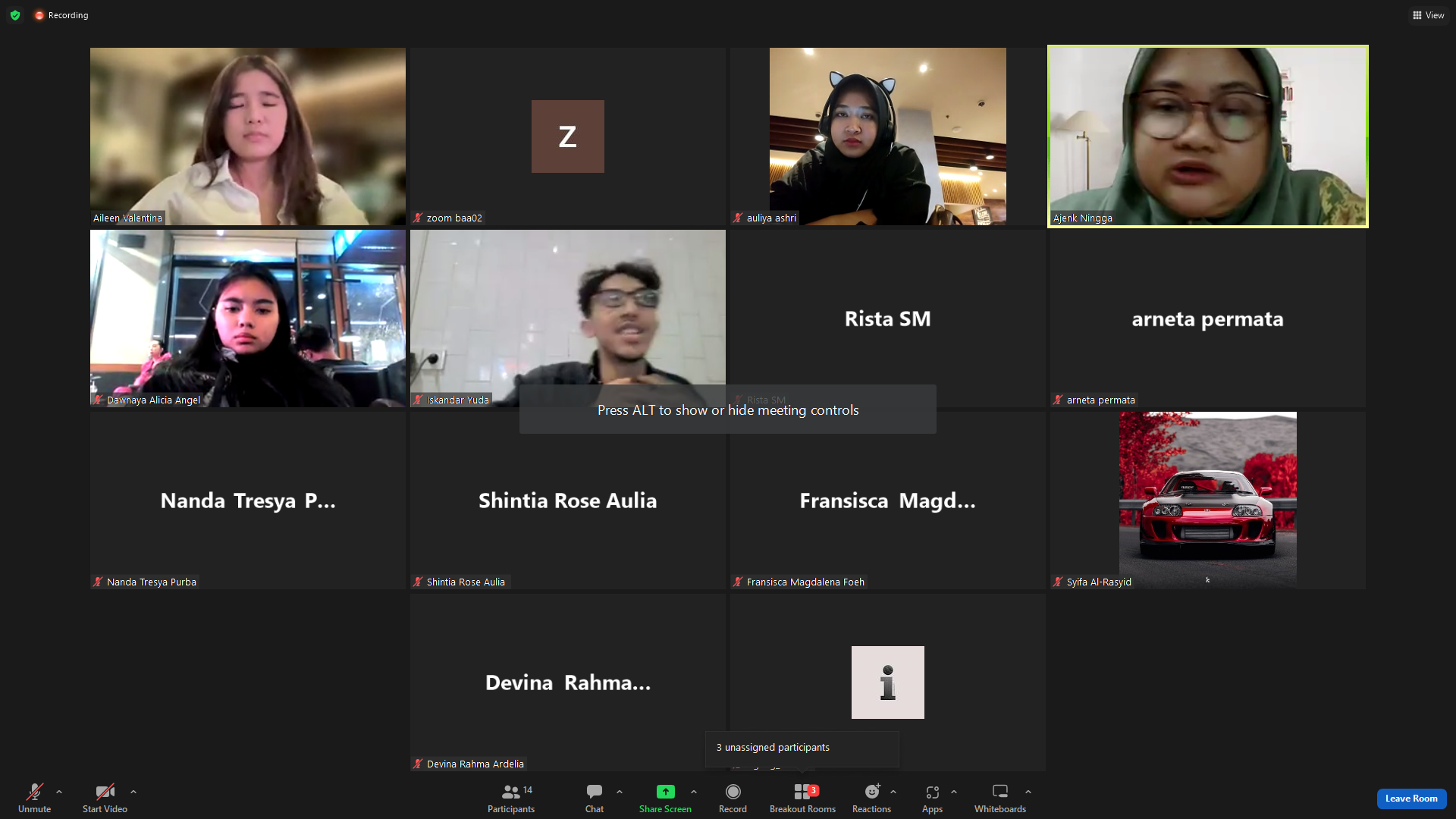Click muted mic icon by Dawnaya Alicia Angel
1456x819 pixels.
click(98, 400)
